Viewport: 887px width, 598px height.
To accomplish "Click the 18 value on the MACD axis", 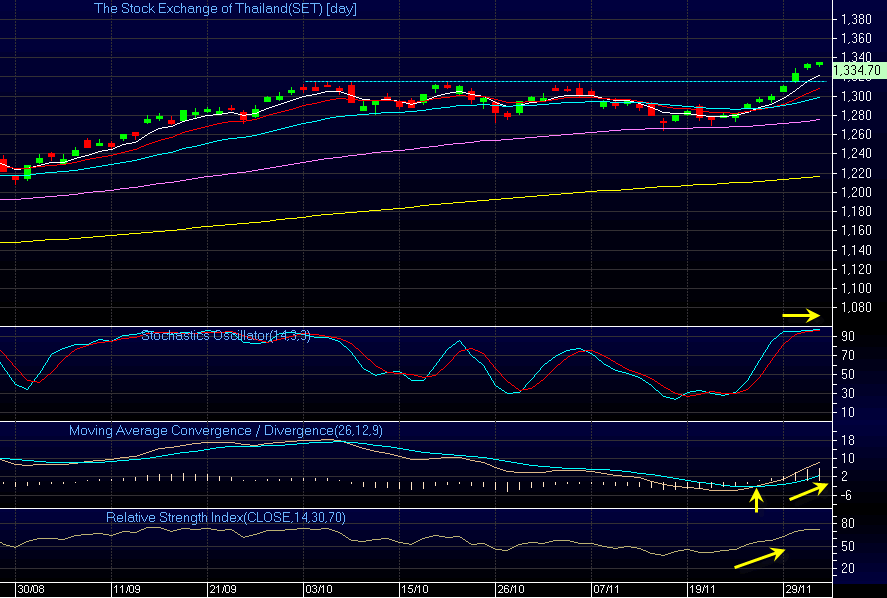I will coord(846,439).
